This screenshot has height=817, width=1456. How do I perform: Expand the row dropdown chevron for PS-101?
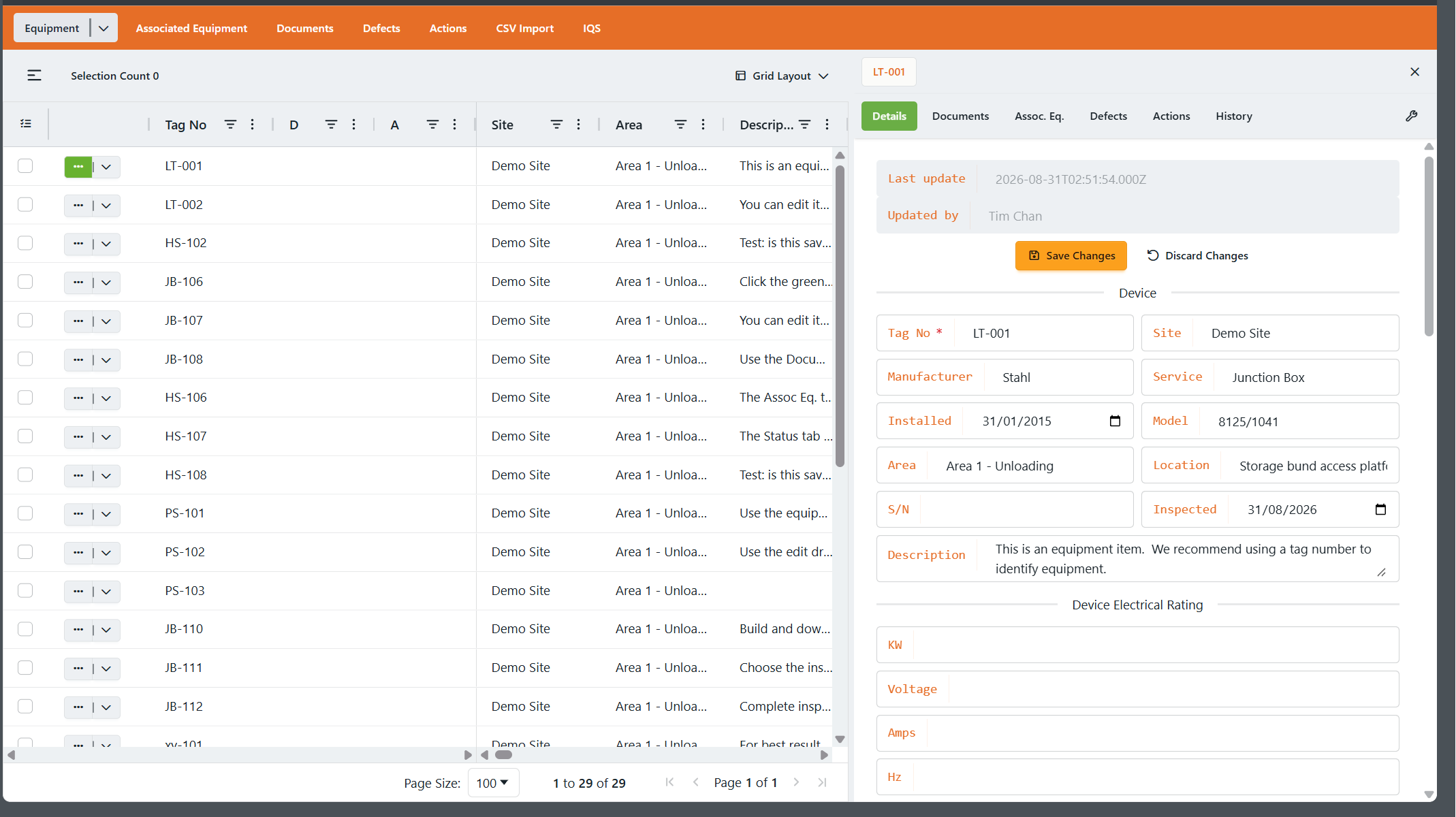pyautogui.click(x=106, y=514)
